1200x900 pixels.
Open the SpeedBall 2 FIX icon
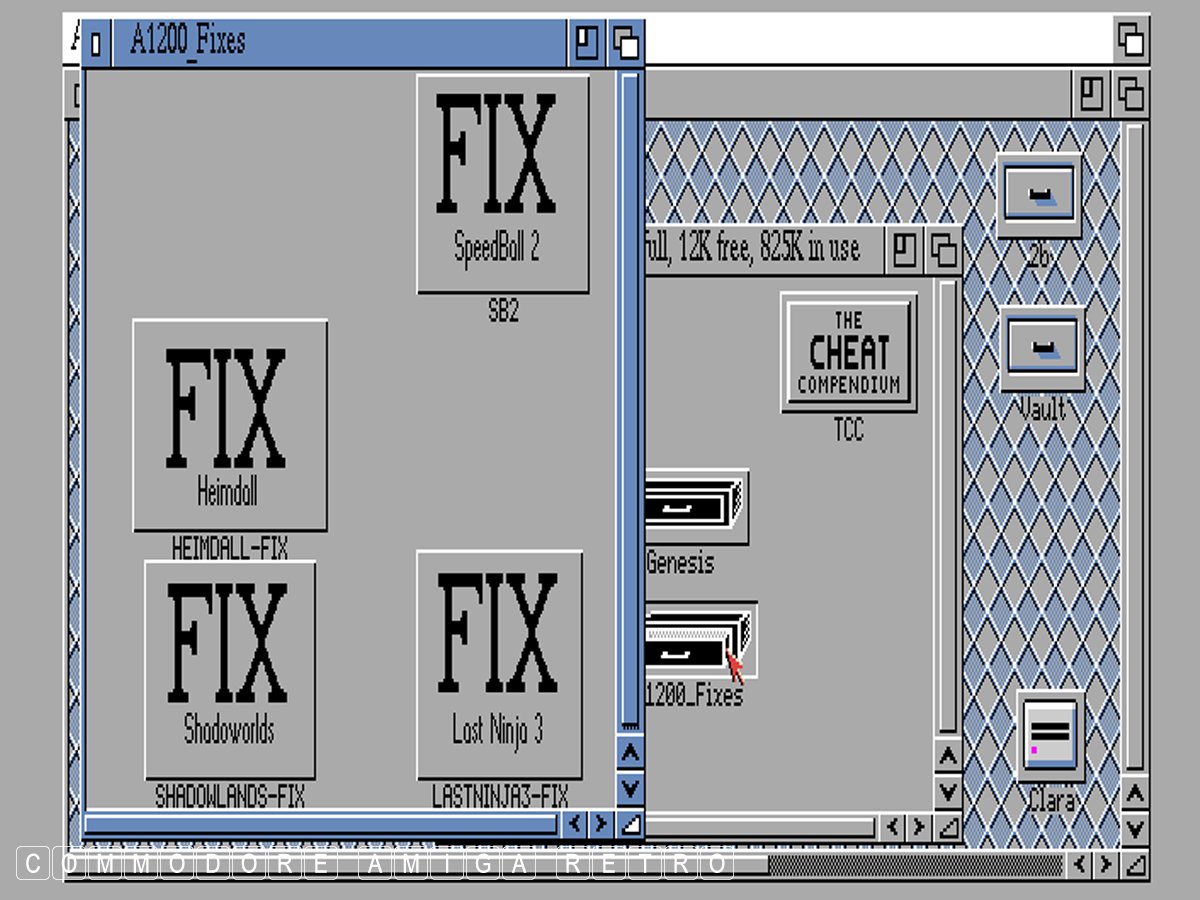(x=502, y=184)
